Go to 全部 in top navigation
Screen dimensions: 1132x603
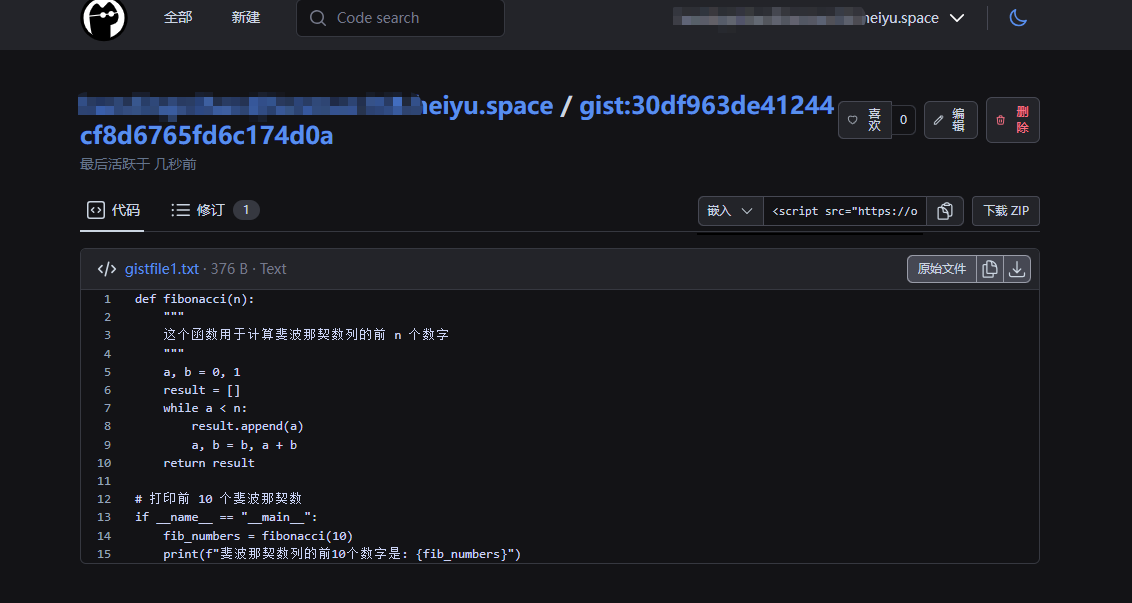tap(178, 17)
